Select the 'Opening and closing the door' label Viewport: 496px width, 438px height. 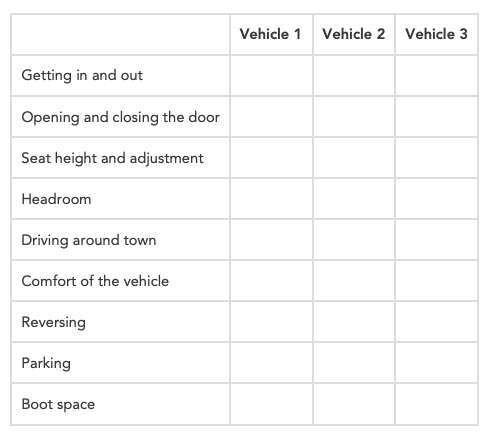(121, 117)
